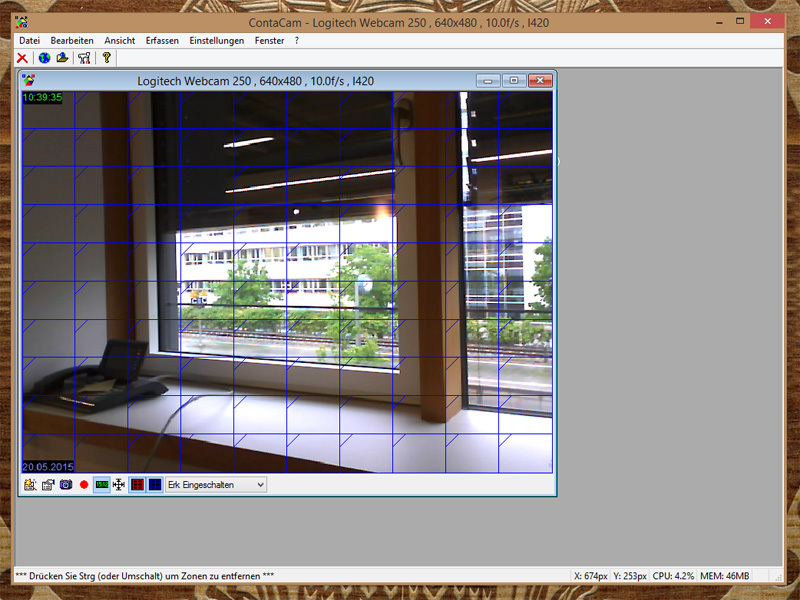The height and width of the screenshot is (600, 800).
Task: Open camera basic settings wizard icon
Action: click(30, 485)
